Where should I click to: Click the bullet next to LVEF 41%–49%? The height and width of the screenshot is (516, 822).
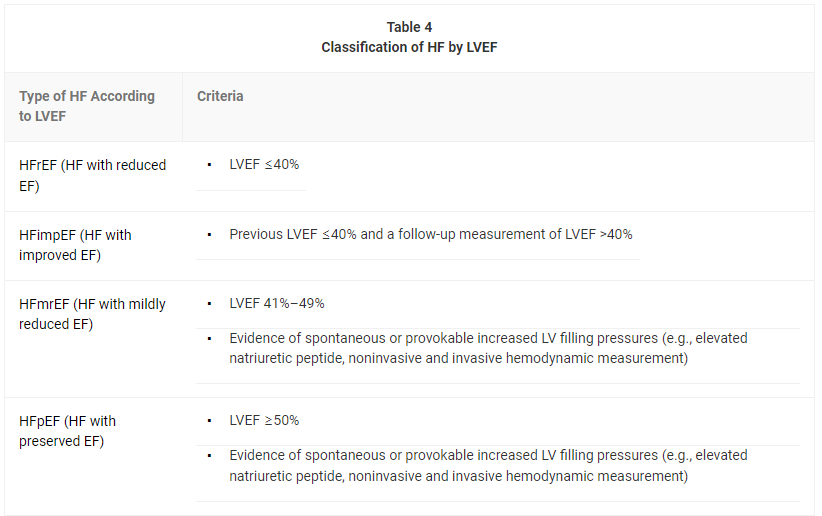click(x=209, y=304)
